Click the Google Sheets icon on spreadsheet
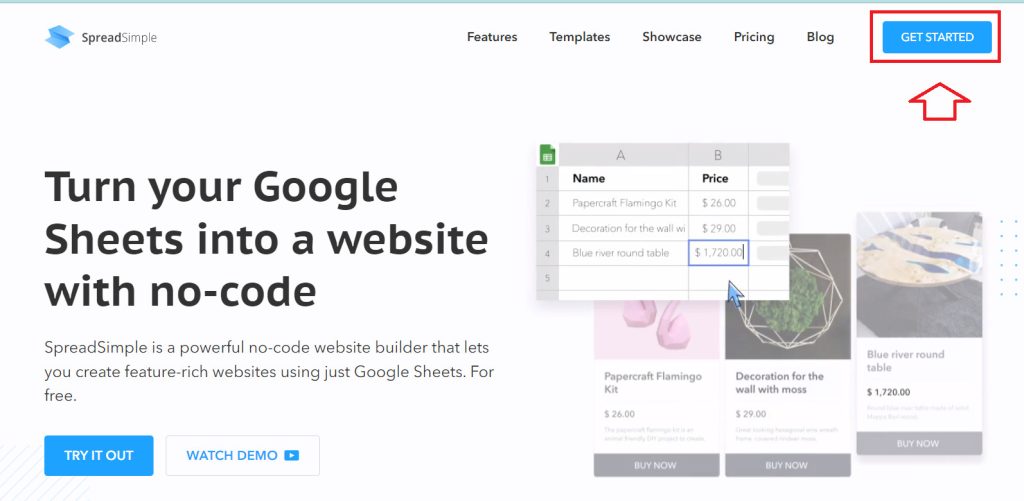The width and height of the screenshot is (1024, 501). tap(547, 154)
